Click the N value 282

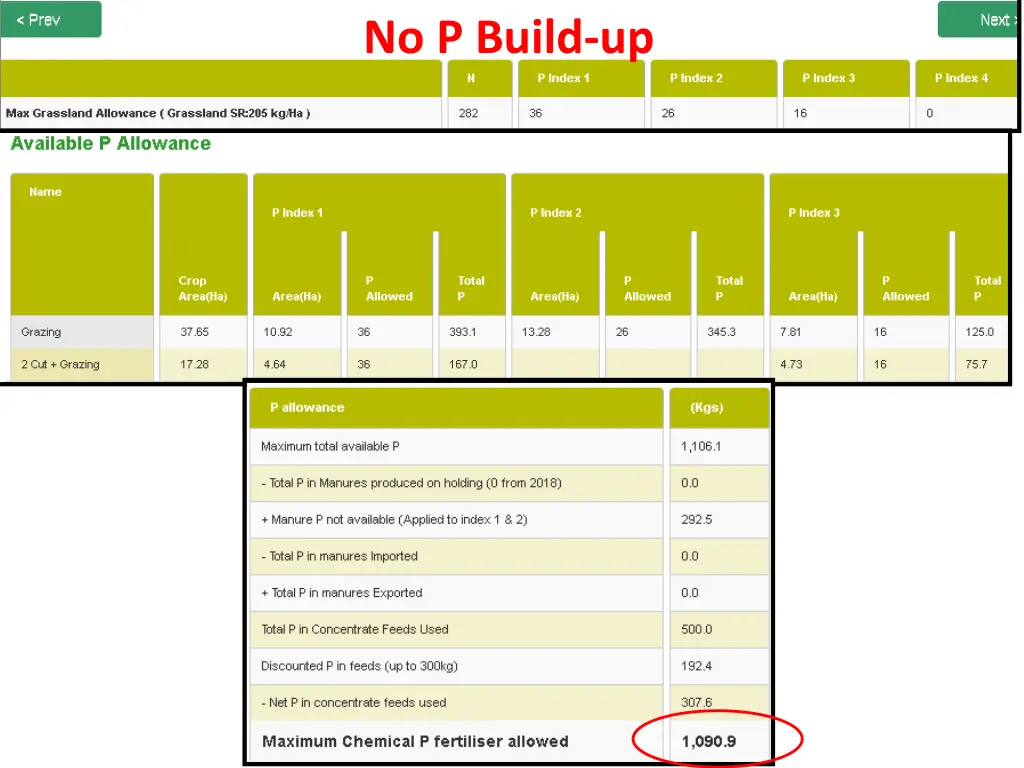468,113
